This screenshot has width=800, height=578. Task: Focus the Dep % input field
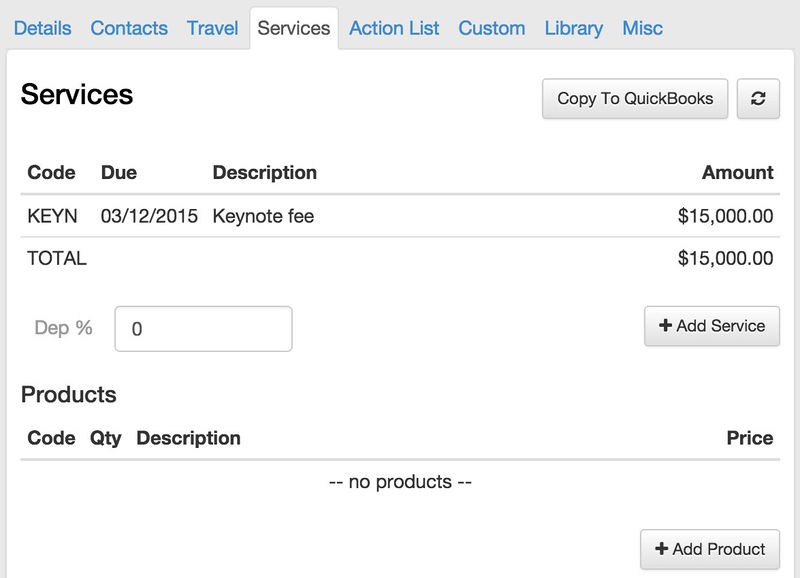(204, 329)
